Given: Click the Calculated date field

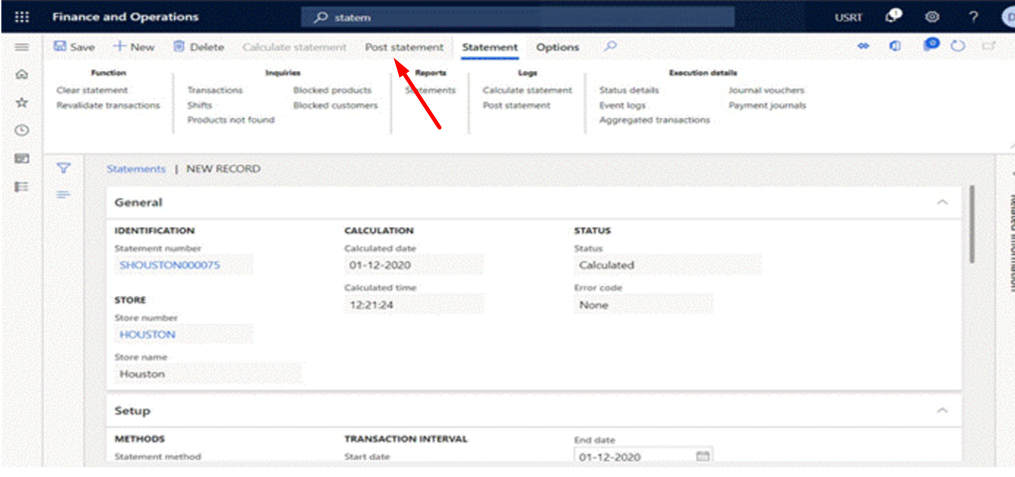Looking at the screenshot, I should tap(414, 265).
